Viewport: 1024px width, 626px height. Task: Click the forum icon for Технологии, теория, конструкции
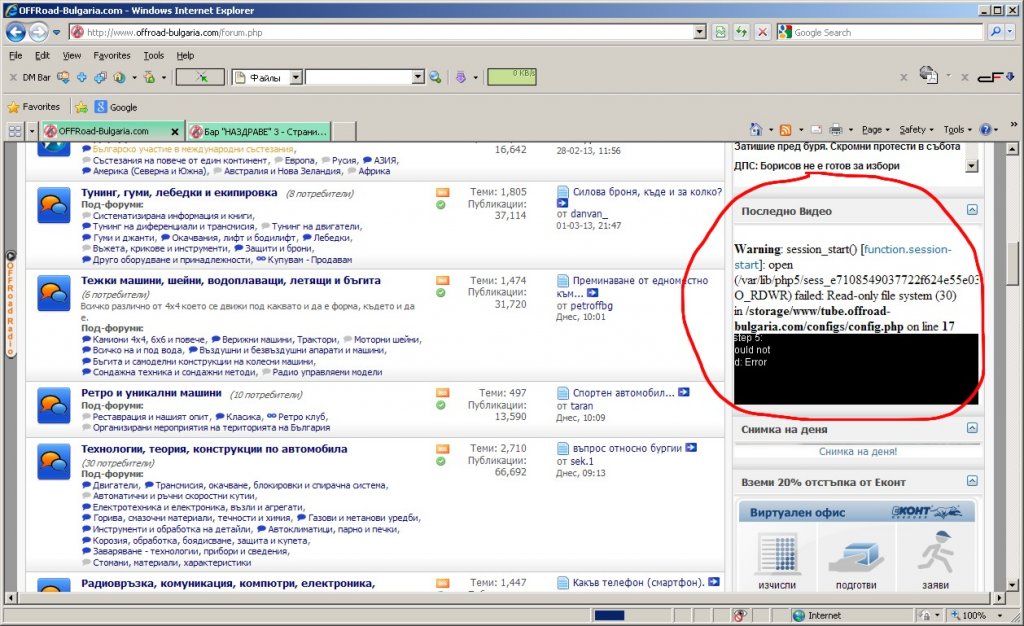coord(54,462)
